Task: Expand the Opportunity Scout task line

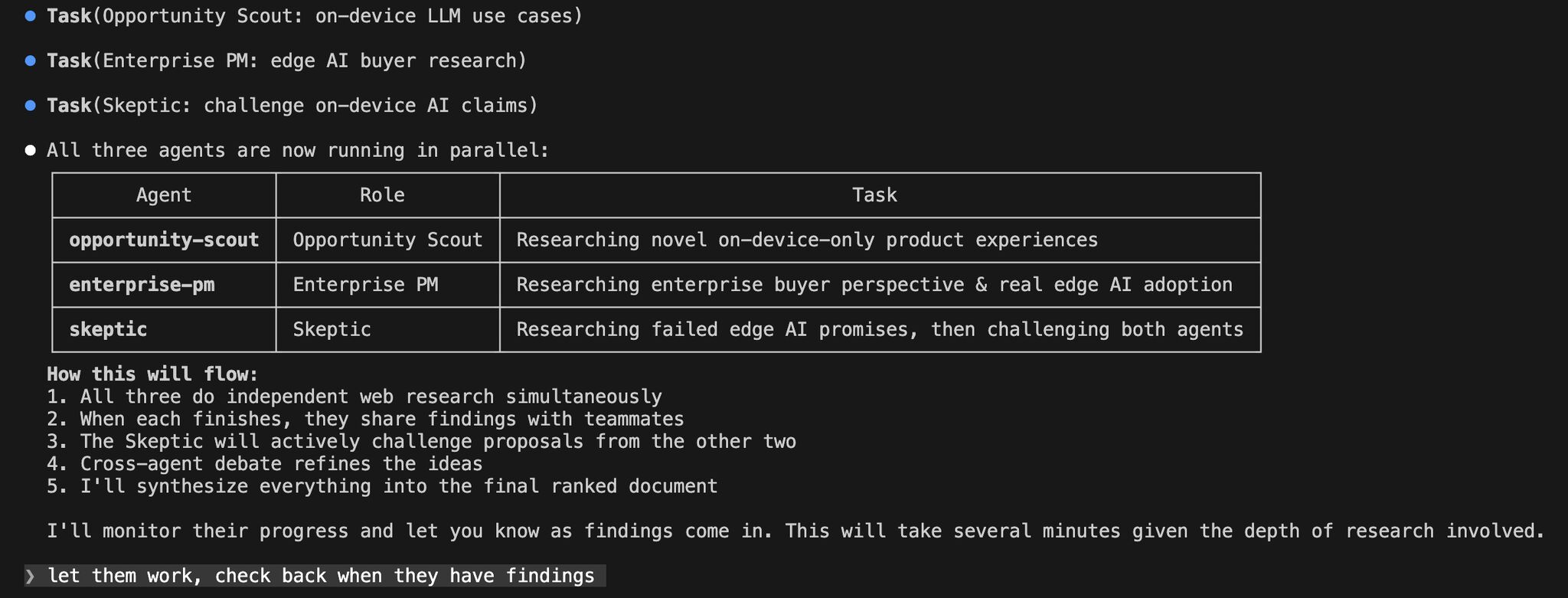Action: tap(314, 16)
